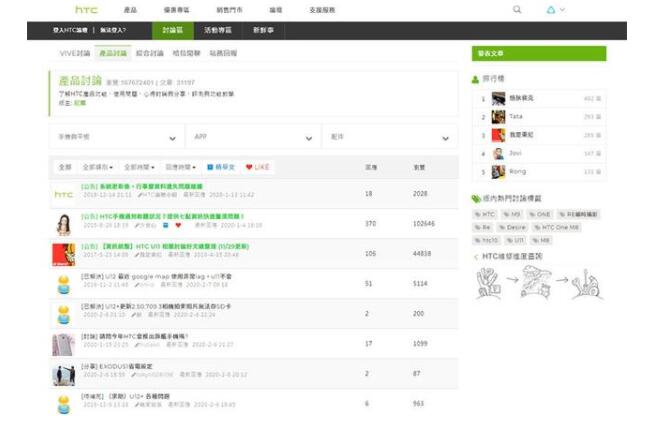Screen dimensions: 647x422
Task: Click the green person icon beside 排行榜
Action: click(x=475, y=79)
